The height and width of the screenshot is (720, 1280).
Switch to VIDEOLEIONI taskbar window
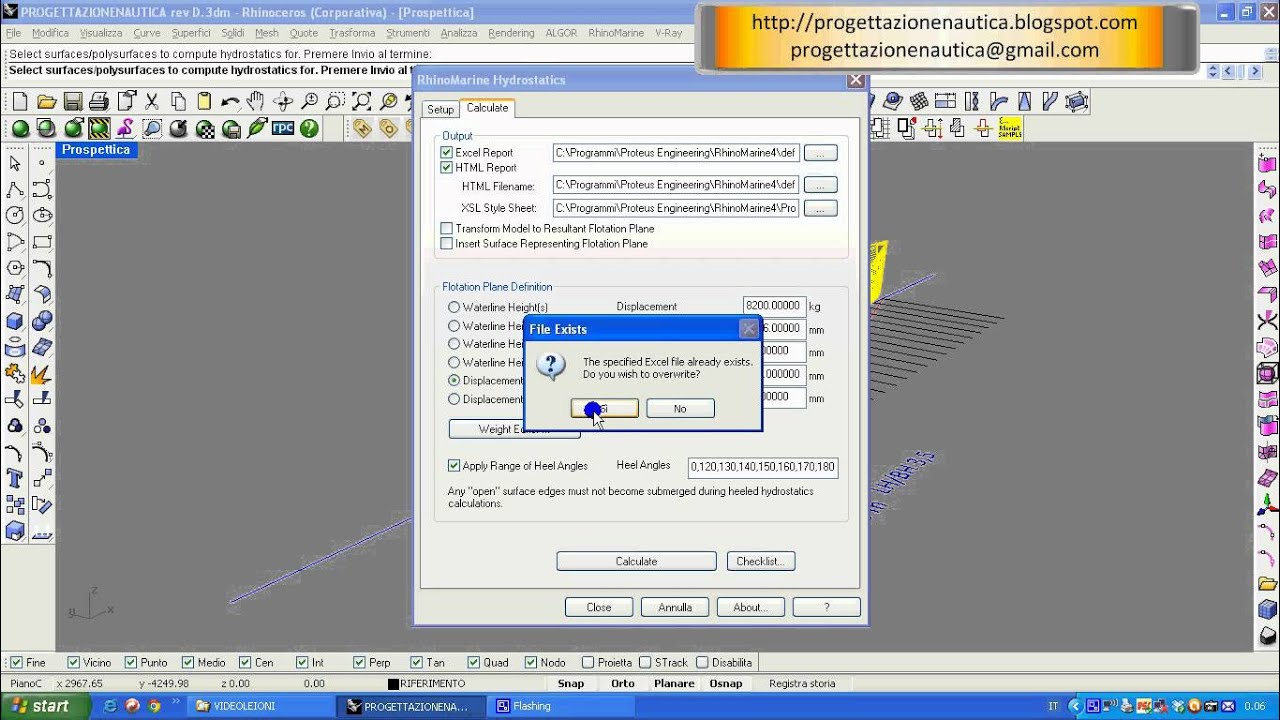[260, 706]
